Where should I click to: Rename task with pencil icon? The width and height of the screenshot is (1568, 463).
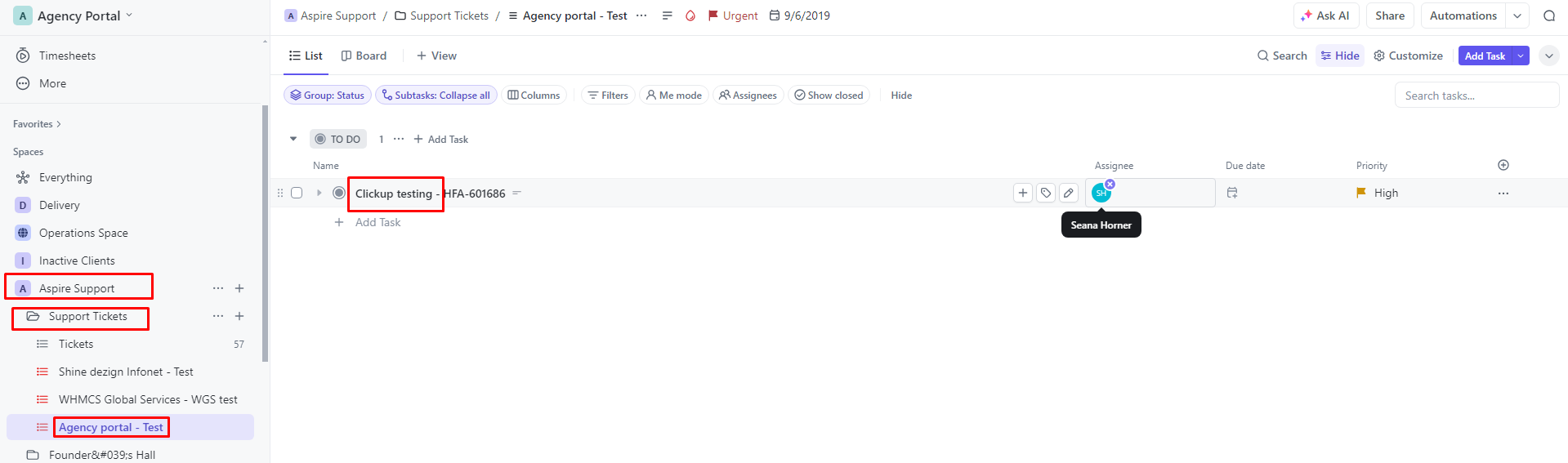coord(1069,193)
